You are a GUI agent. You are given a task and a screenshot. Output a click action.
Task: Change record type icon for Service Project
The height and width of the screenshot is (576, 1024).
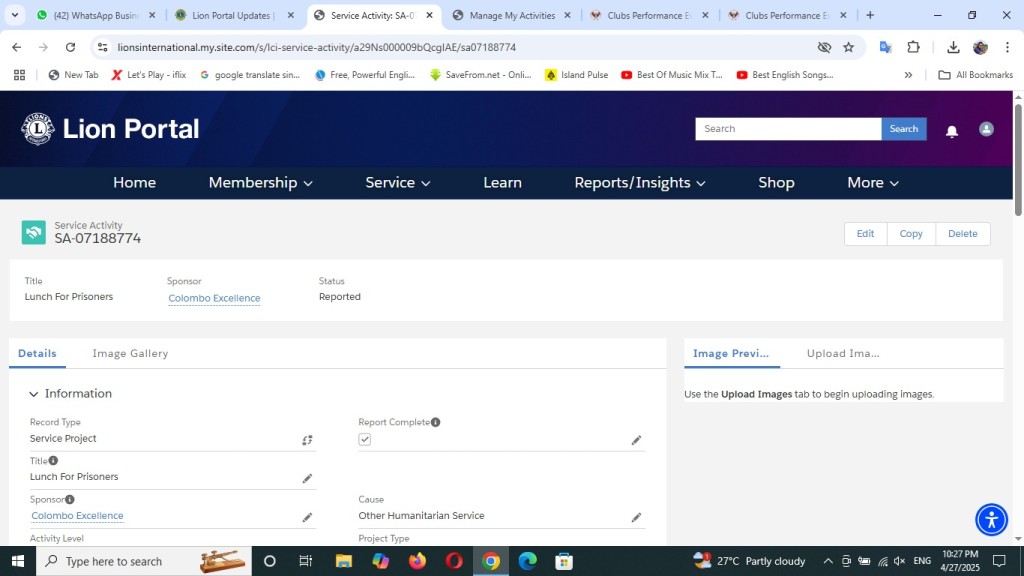click(307, 440)
